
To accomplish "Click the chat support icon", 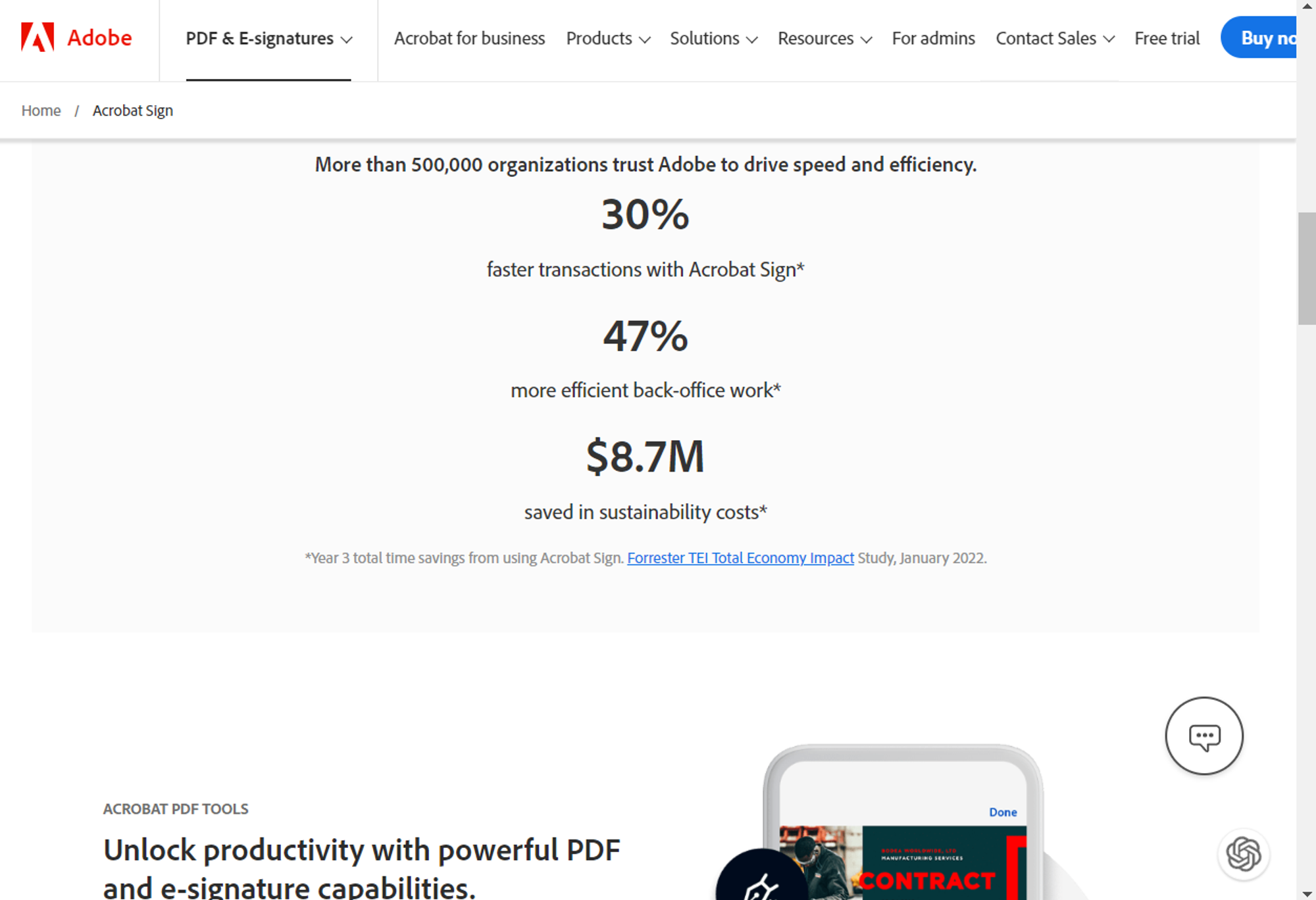I will [1203, 736].
